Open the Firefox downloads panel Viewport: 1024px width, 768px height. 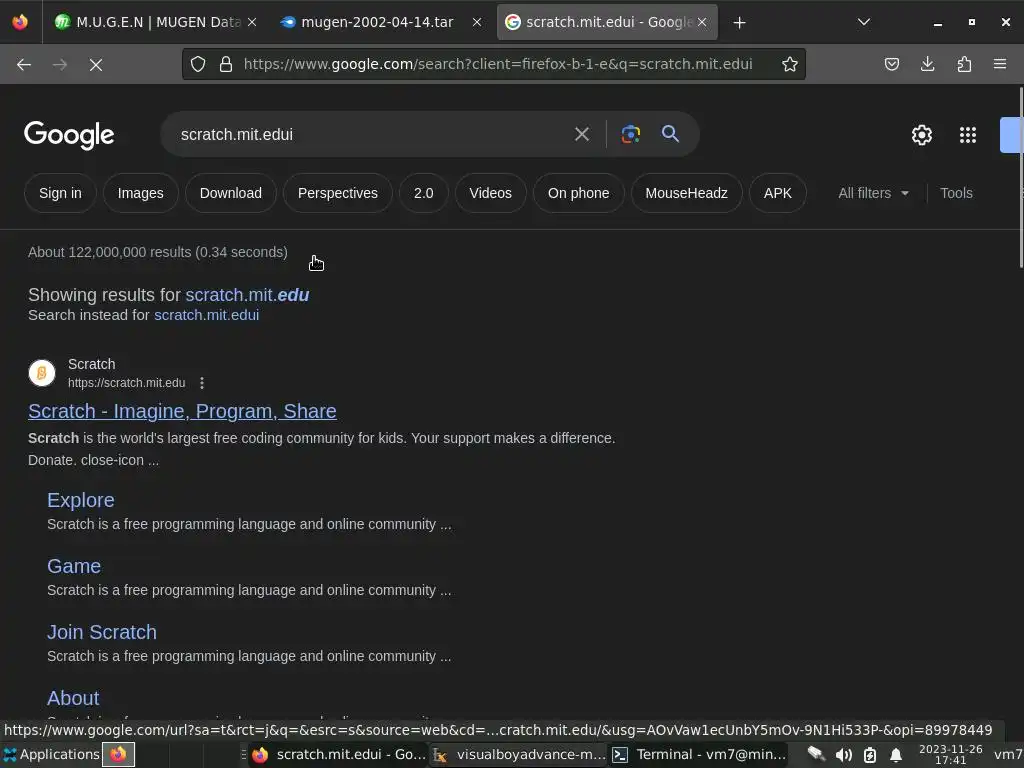pos(927,64)
